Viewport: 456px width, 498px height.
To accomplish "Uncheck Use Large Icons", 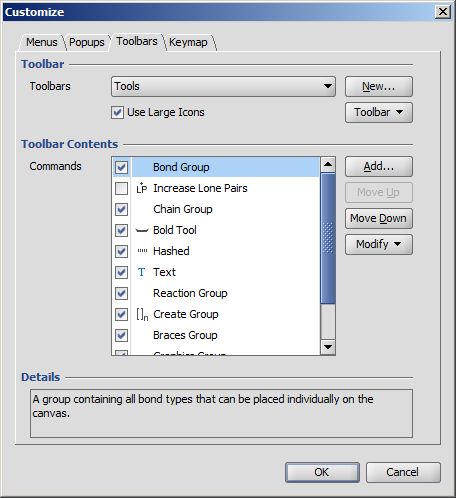I will pyautogui.click(x=117, y=112).
